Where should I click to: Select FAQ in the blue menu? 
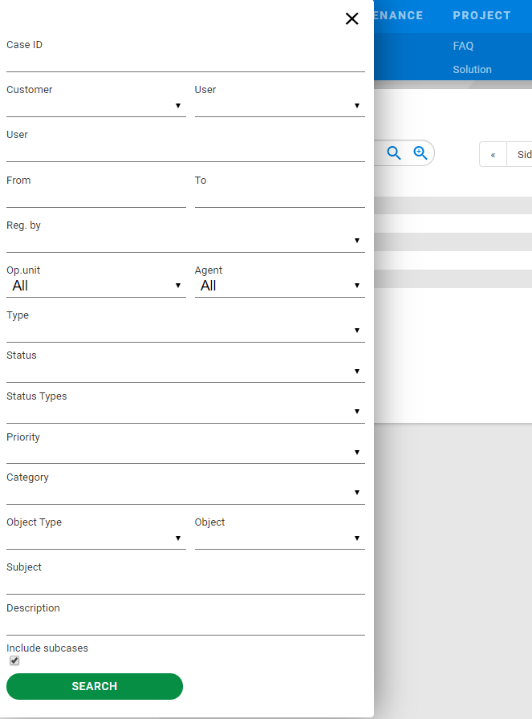click(463, 46)
